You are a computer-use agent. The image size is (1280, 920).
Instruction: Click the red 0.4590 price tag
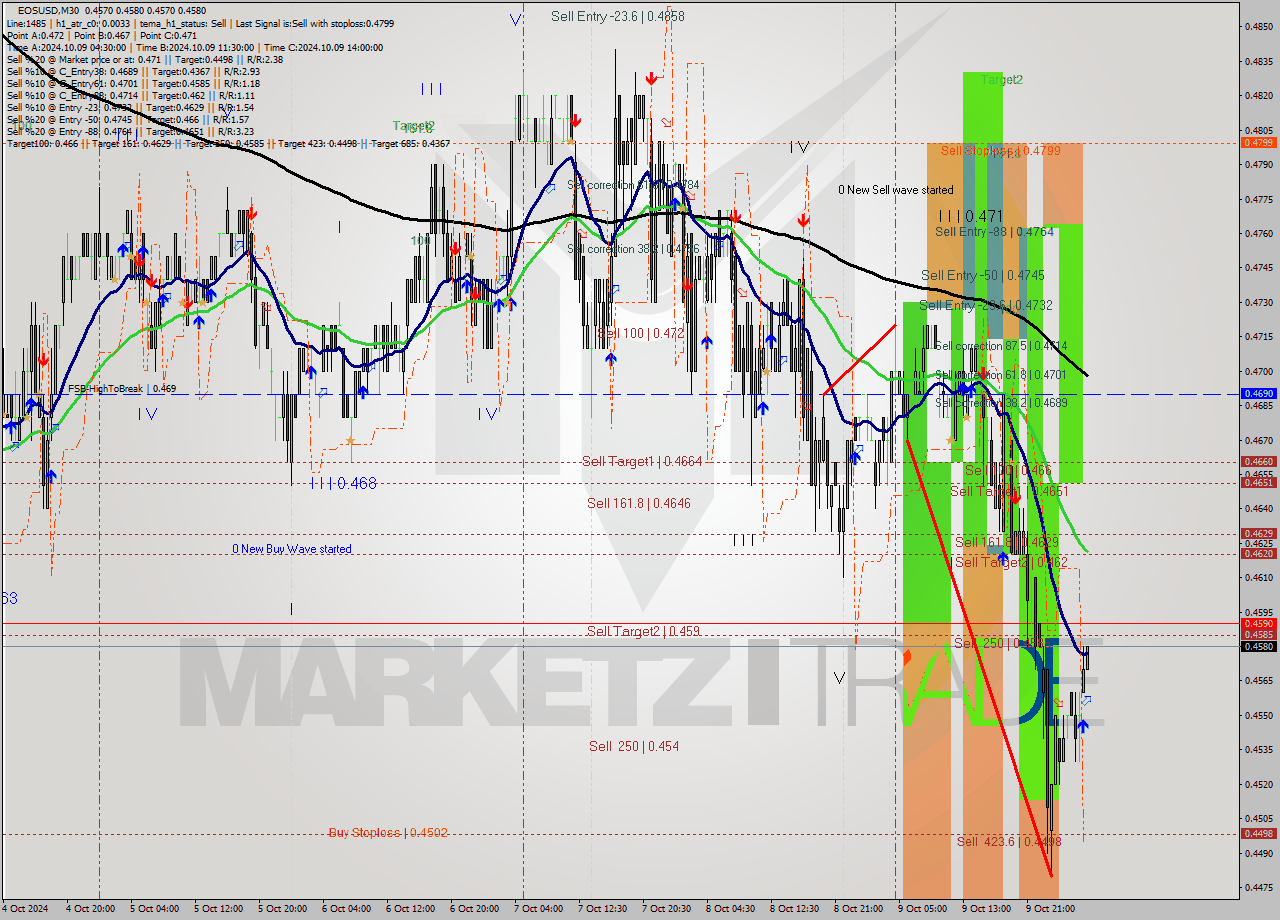coord(1258,623)
